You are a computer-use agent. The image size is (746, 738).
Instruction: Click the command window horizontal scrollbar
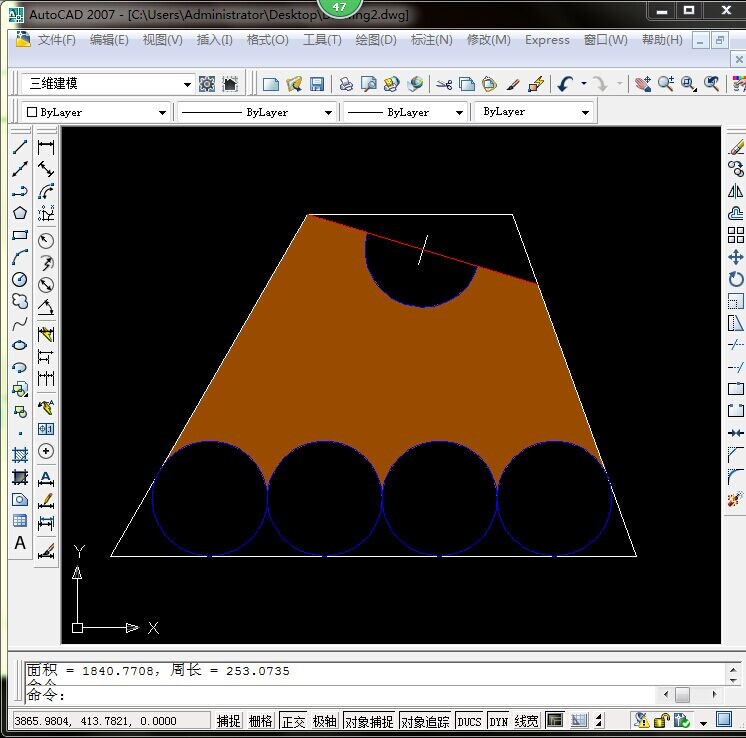[682, 694]
